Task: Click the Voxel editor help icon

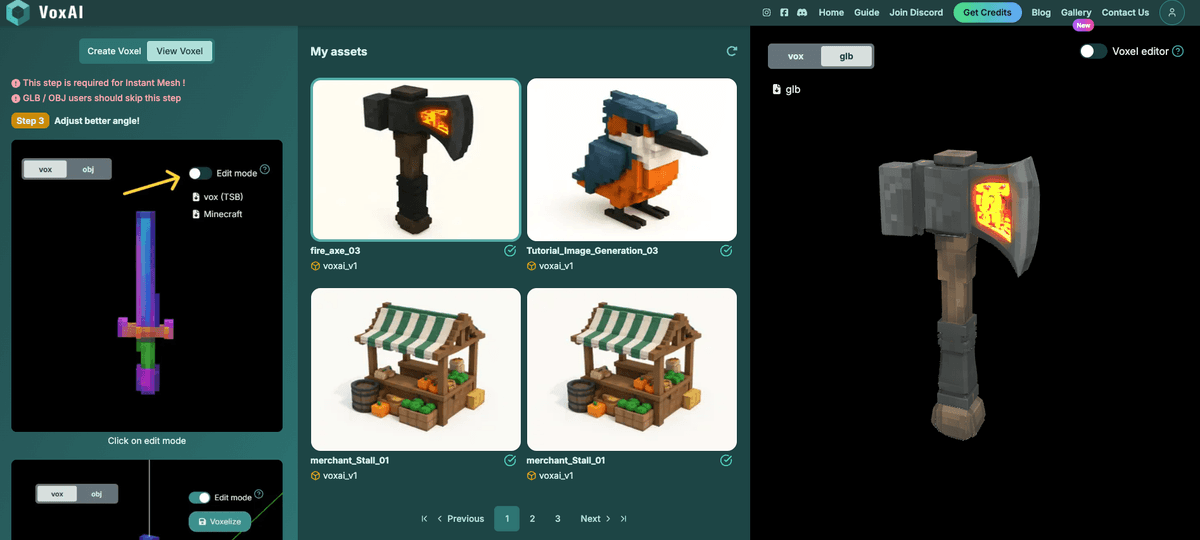Action: coord(1178,51)
